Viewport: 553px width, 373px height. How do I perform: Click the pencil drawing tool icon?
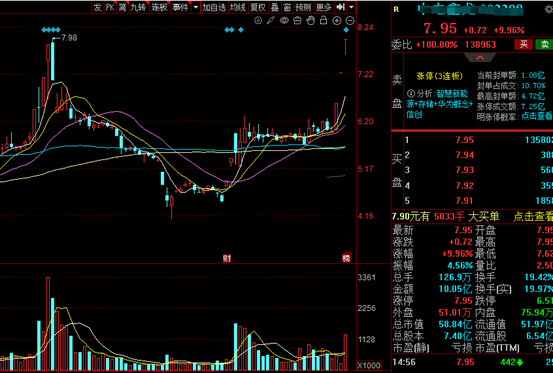point(271,20)
